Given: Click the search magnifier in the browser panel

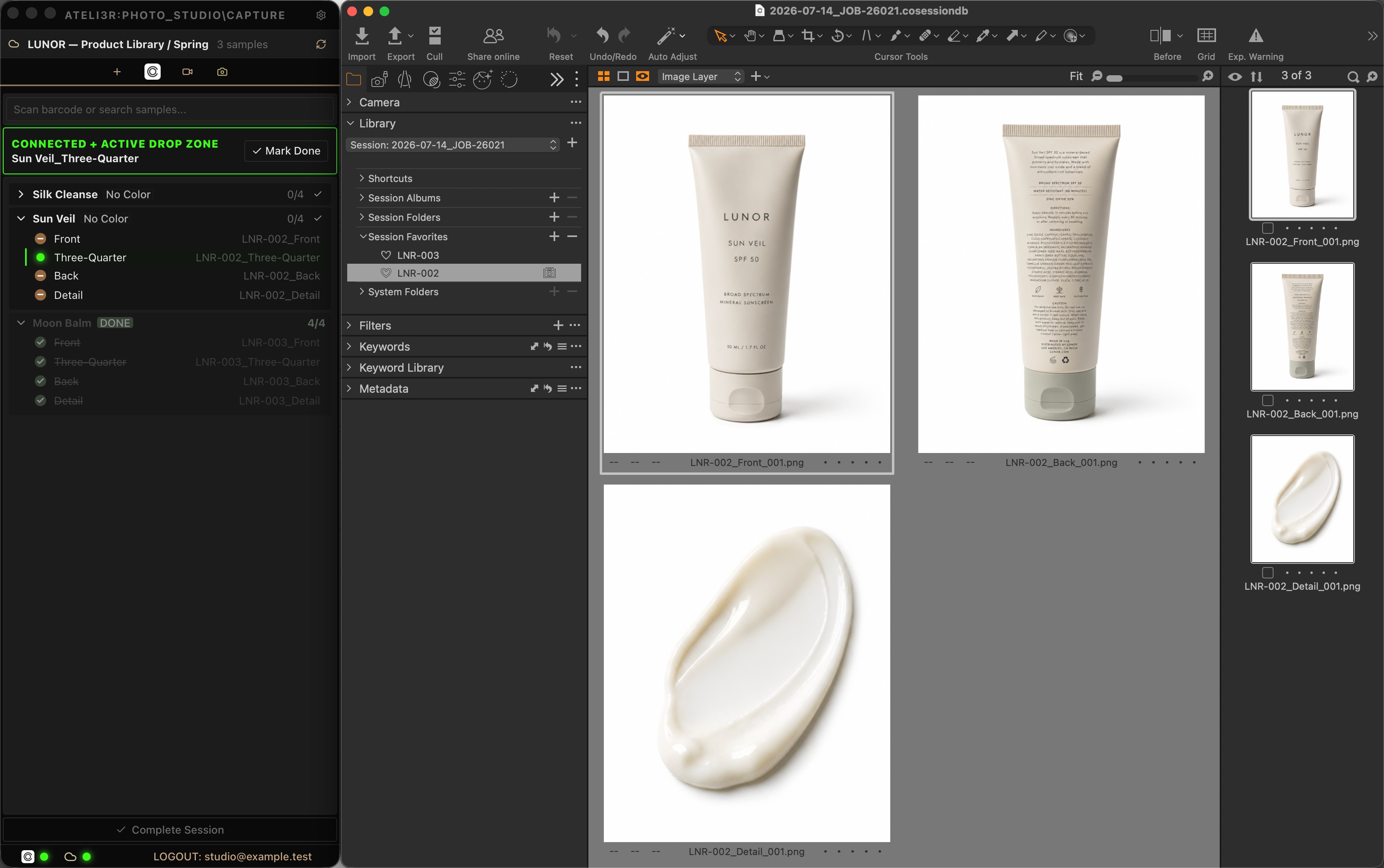Looking at the screenshot, I should point(1353,77).
